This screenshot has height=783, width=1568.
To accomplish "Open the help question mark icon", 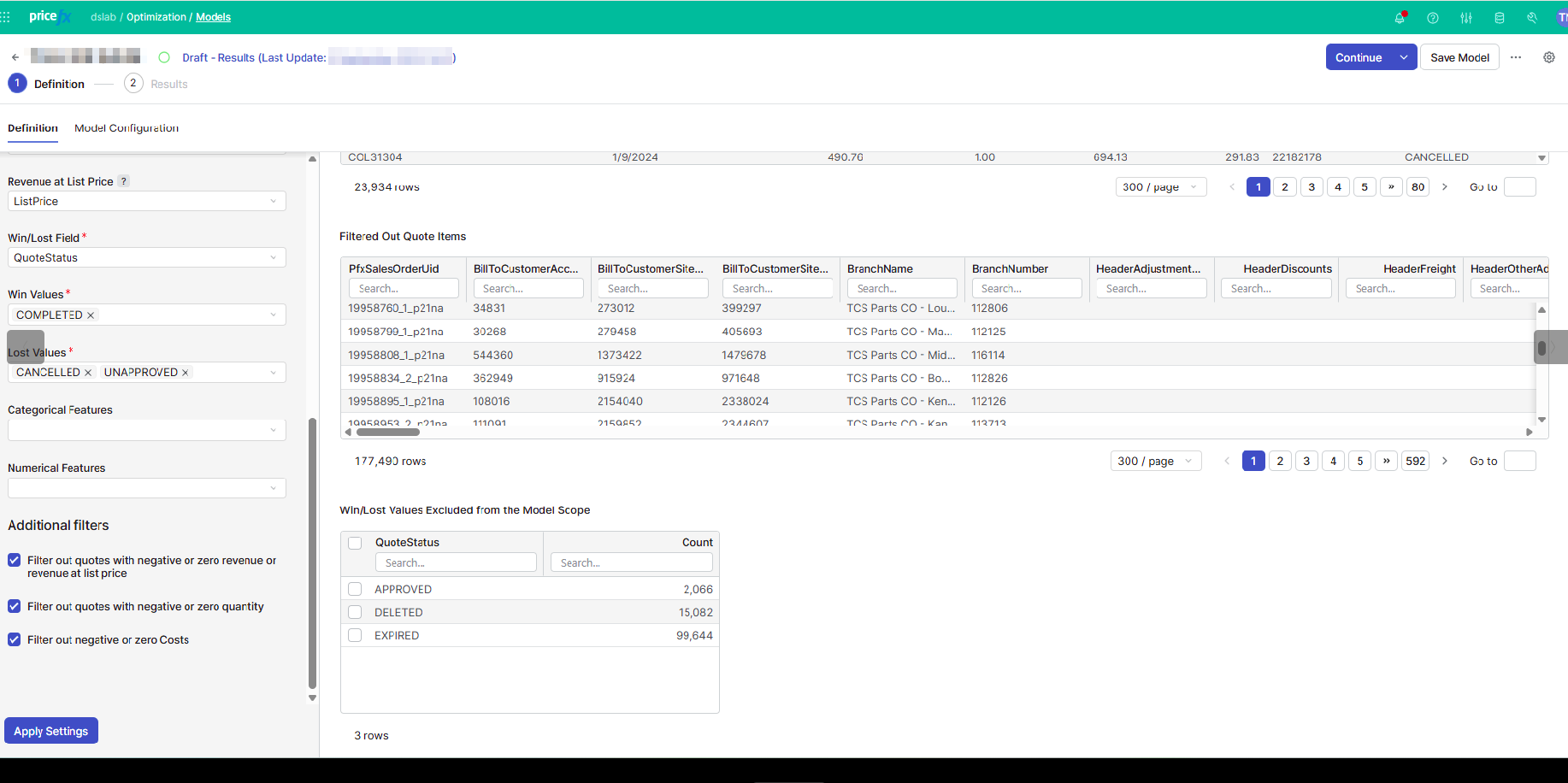I will (x=1433, y=18).
